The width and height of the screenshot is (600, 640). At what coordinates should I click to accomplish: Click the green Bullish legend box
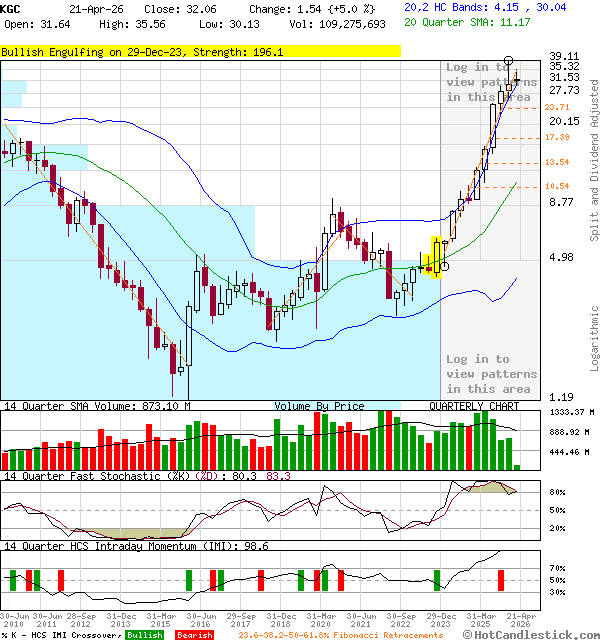(144, 634)
